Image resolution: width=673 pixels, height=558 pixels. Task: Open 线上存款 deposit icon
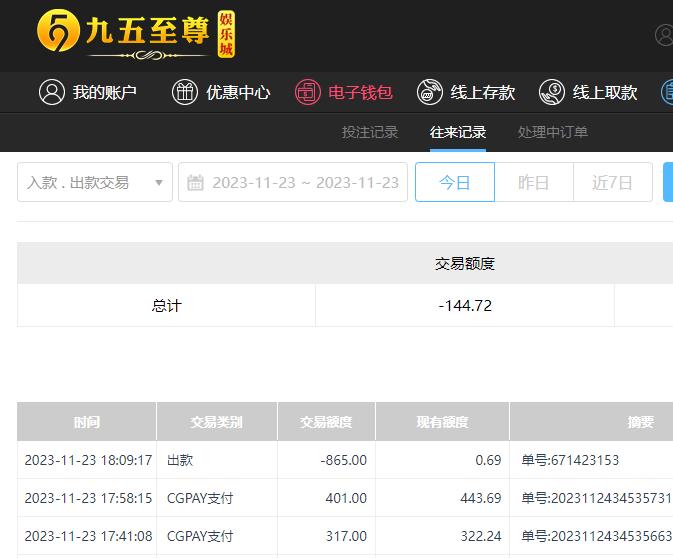430,92
